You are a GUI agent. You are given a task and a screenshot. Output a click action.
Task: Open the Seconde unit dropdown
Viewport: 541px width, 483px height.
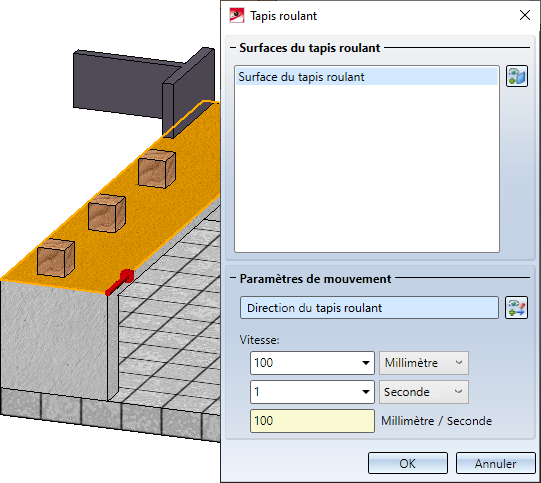[x=424, y=392]
